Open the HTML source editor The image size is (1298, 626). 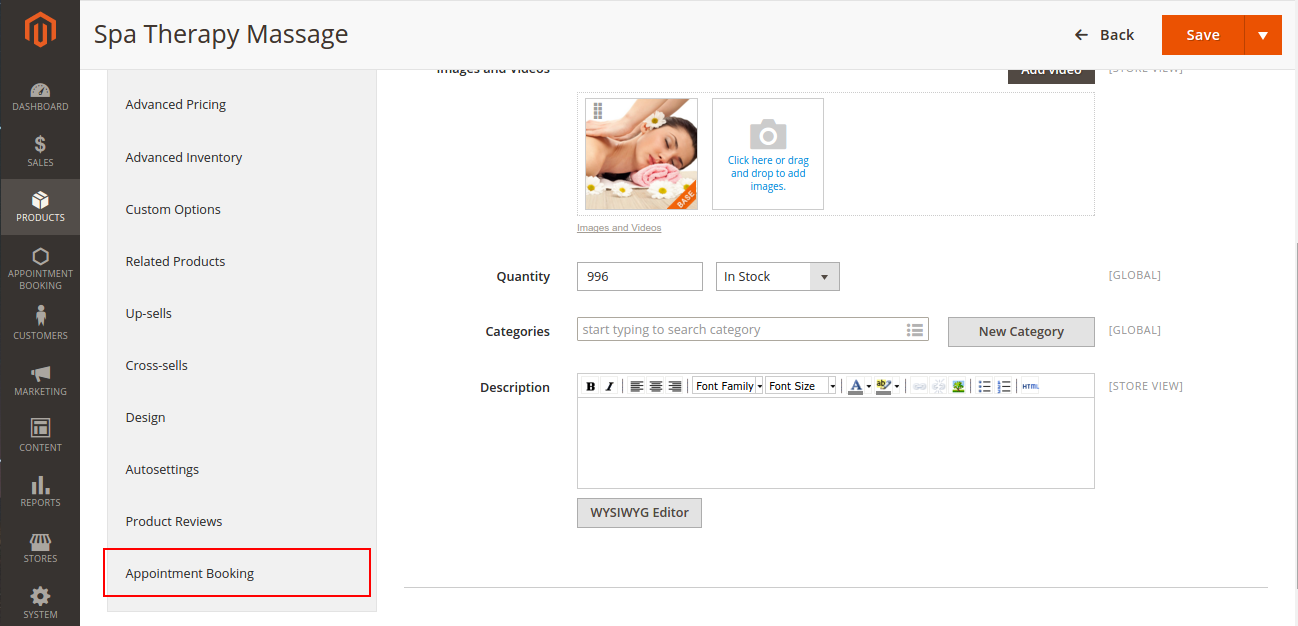pyautogui.click(x=1030, y=386)
